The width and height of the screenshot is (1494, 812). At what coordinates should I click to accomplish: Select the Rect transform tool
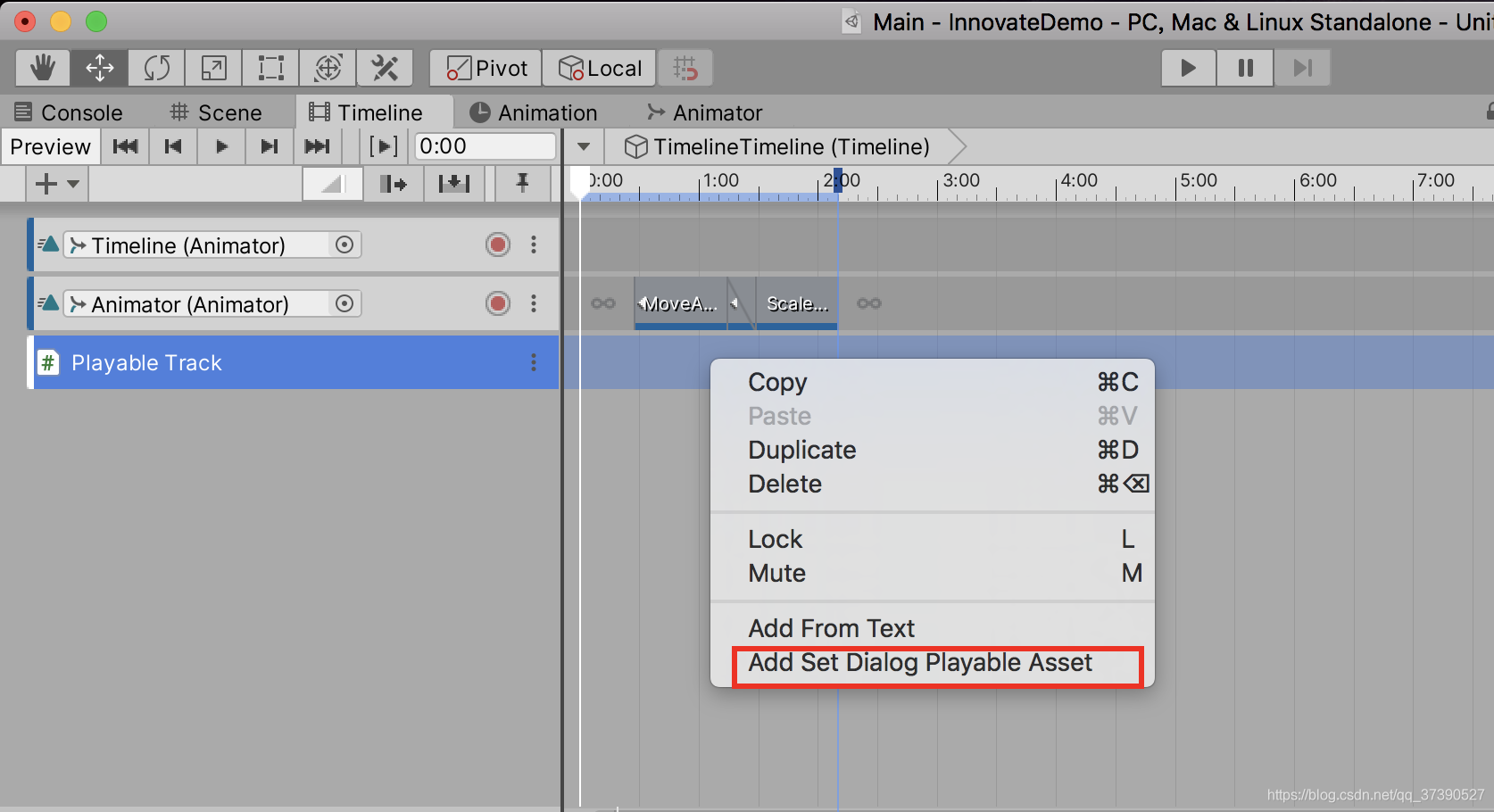click(270, 68)
